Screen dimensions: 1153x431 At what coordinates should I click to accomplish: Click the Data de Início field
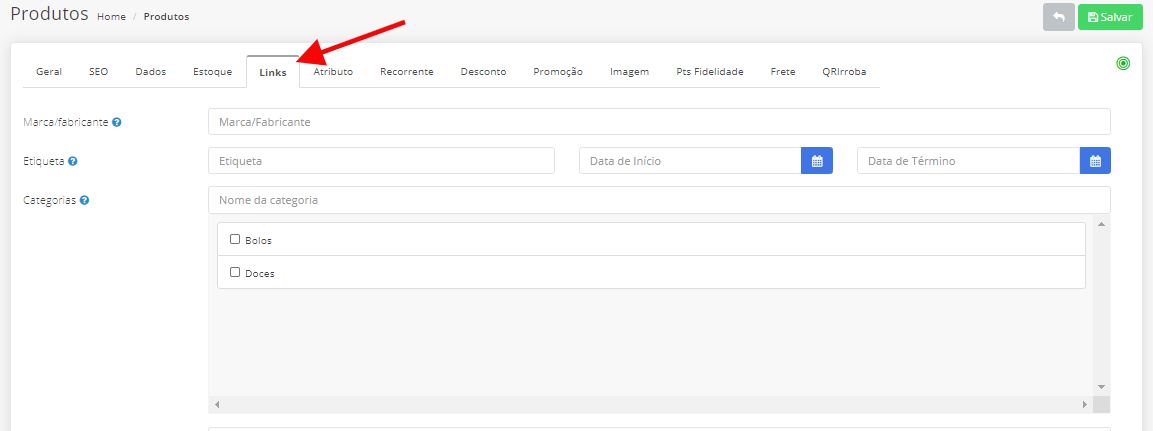(690, 161)
